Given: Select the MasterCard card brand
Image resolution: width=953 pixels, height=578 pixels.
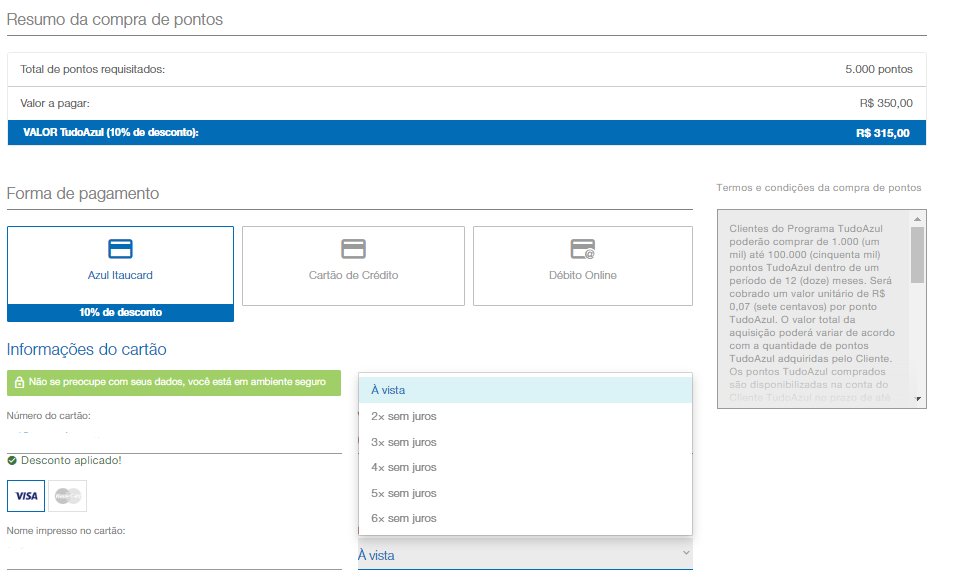Looking at the screenshot, I should 67,496.
